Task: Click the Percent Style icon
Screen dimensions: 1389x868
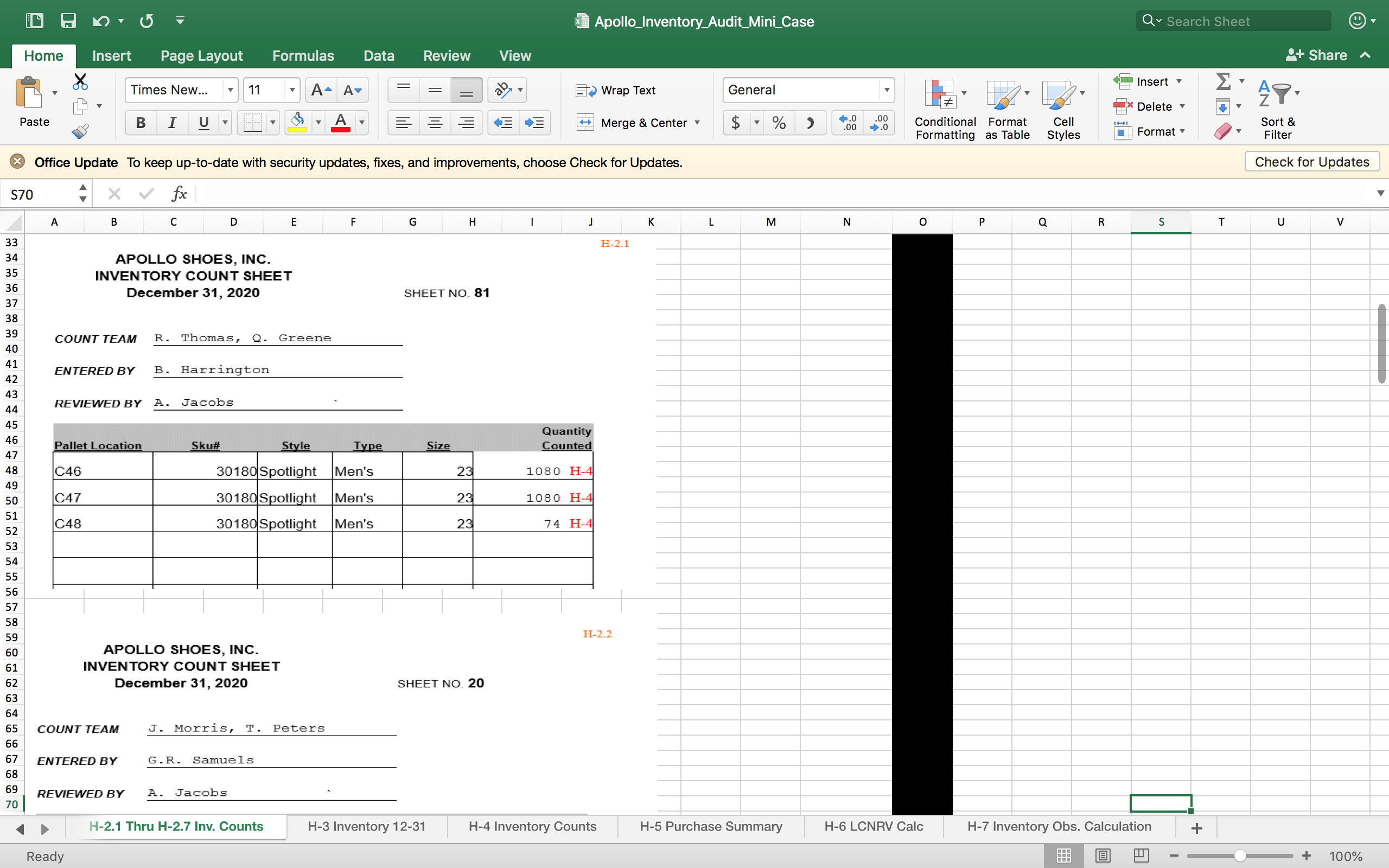Action: (x=779, y=123)
